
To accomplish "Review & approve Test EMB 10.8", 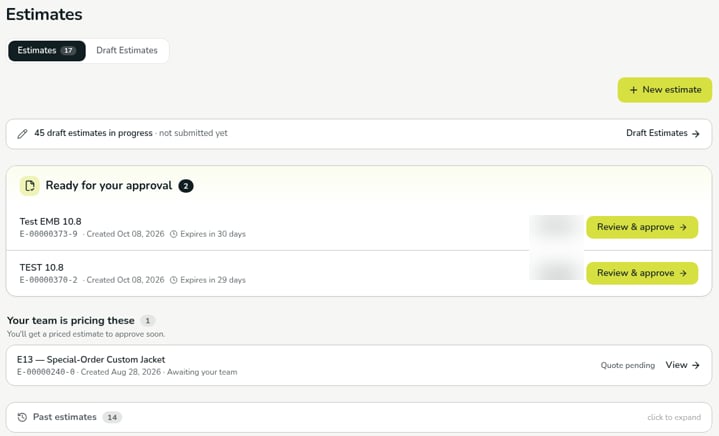I will [642, 227].
